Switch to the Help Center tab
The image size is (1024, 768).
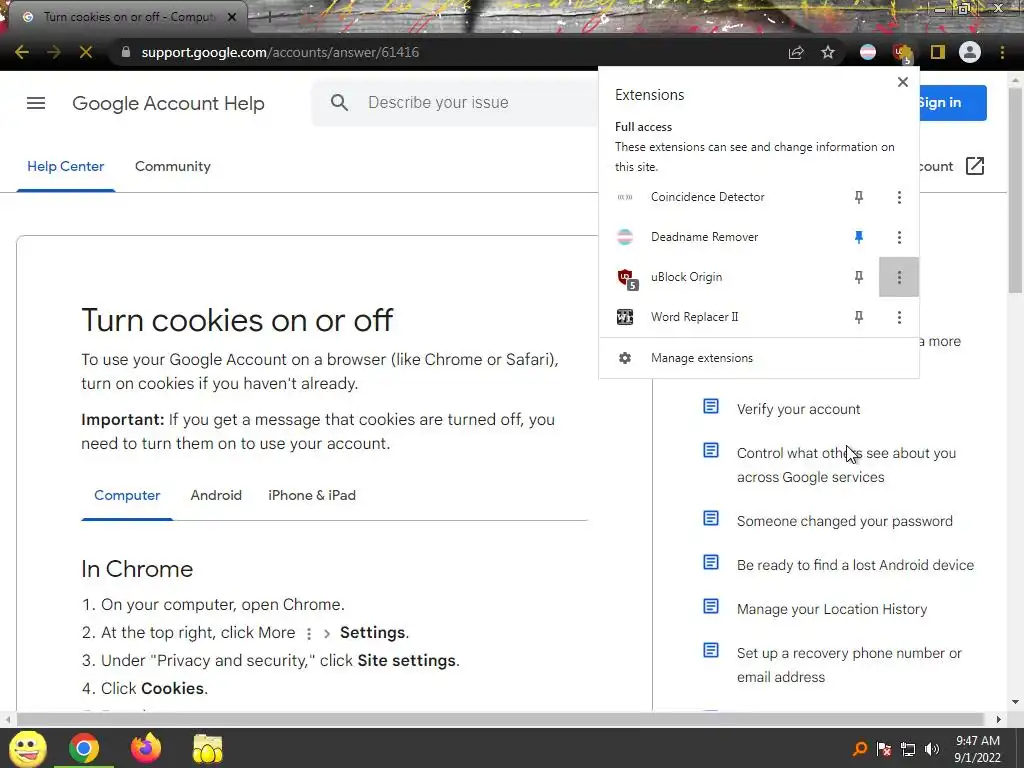coord(65,167)
